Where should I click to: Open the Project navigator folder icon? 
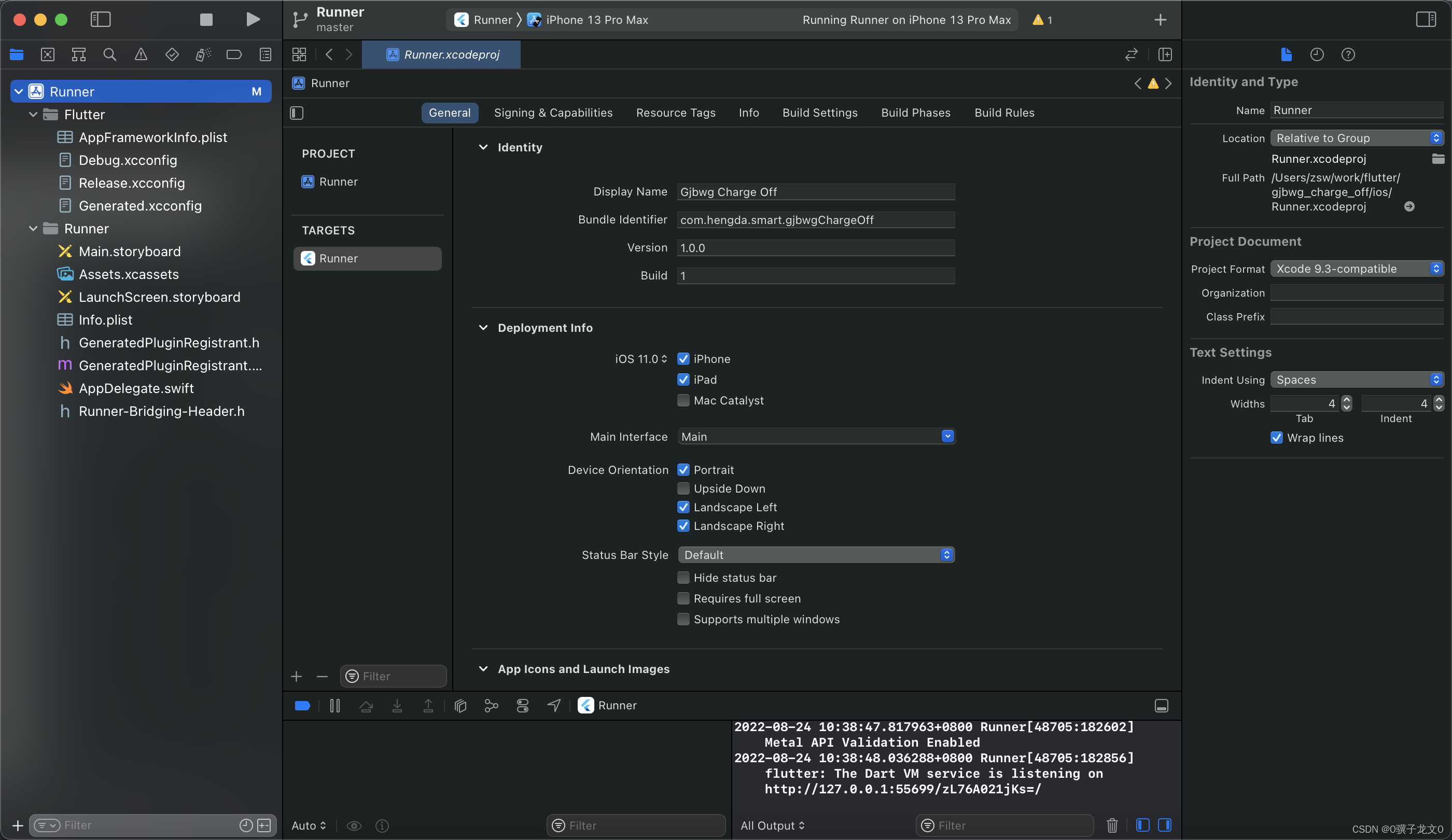point(17,55)
